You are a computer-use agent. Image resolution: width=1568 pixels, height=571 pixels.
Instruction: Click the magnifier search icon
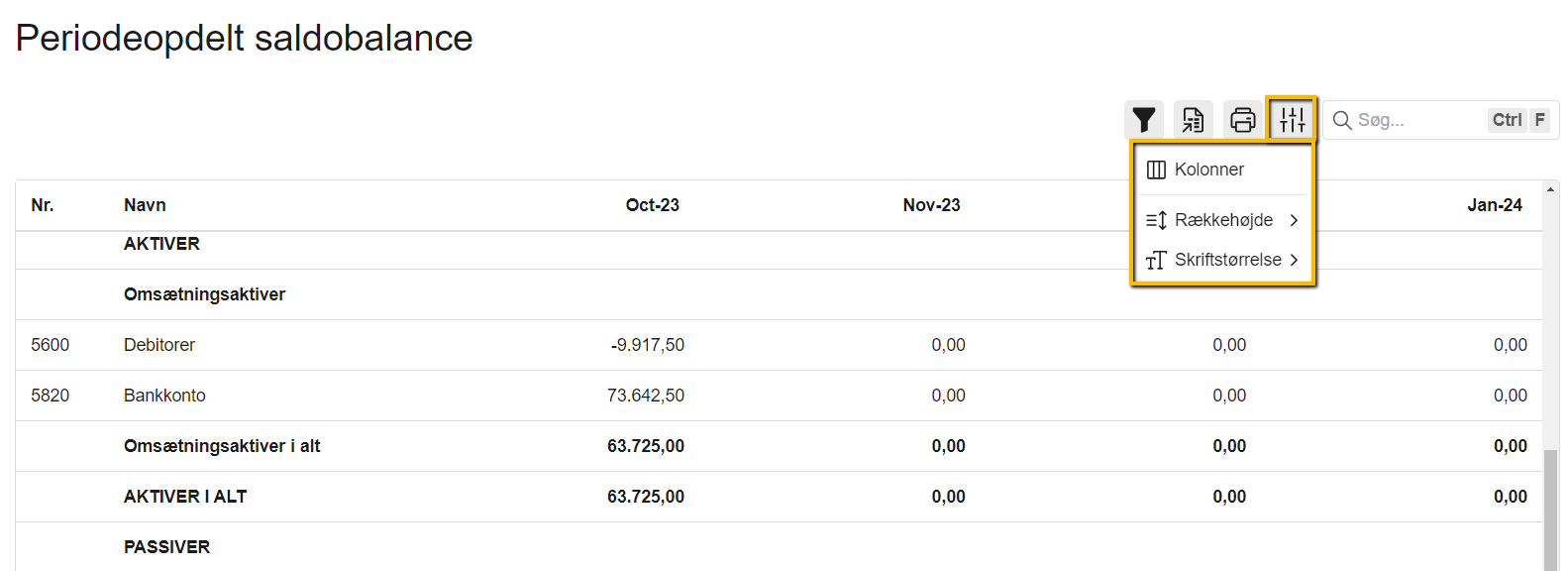pyautogui.click(x=1342, y=120)
